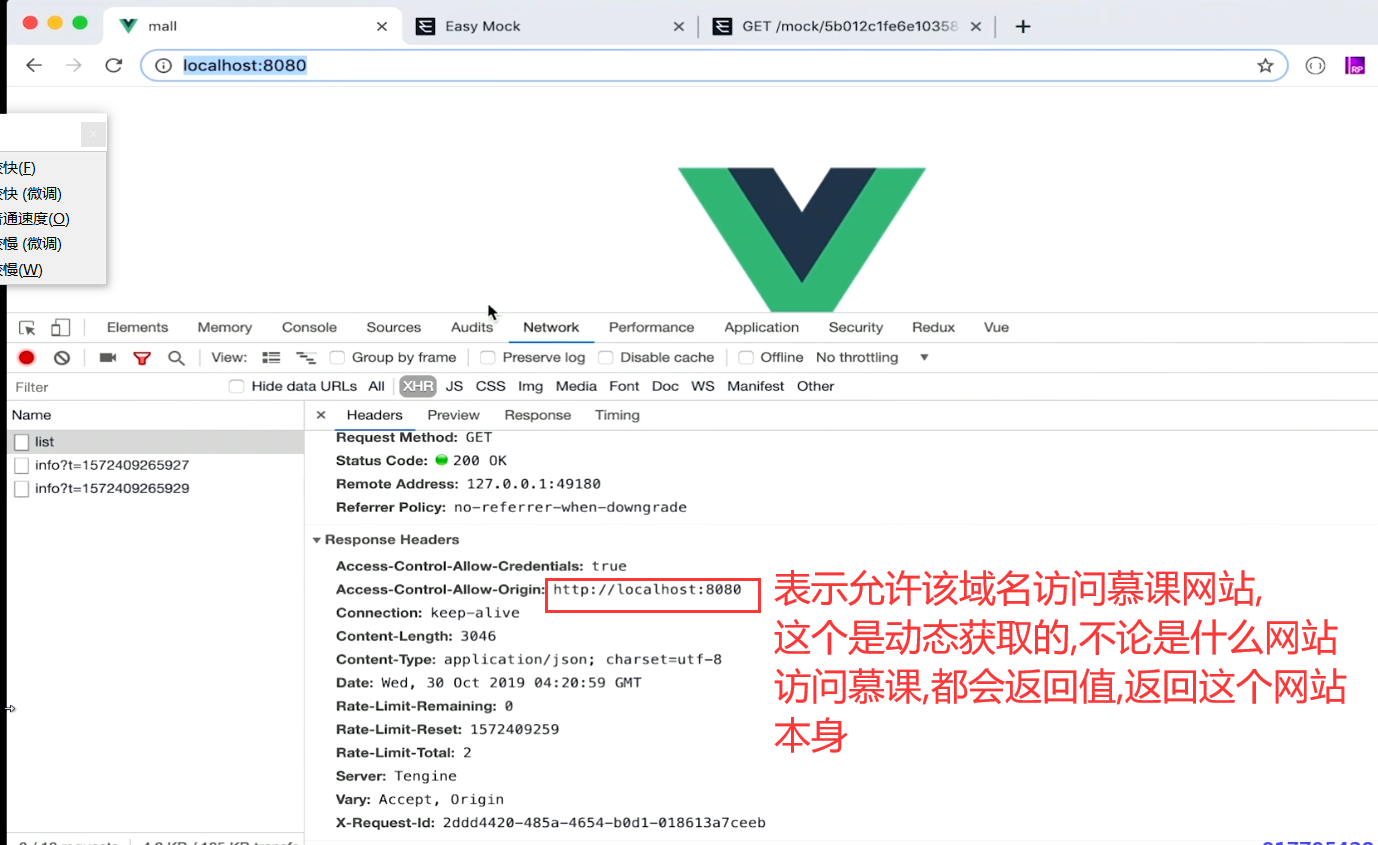
Task: Clear the network log
Action: (62, 358)
